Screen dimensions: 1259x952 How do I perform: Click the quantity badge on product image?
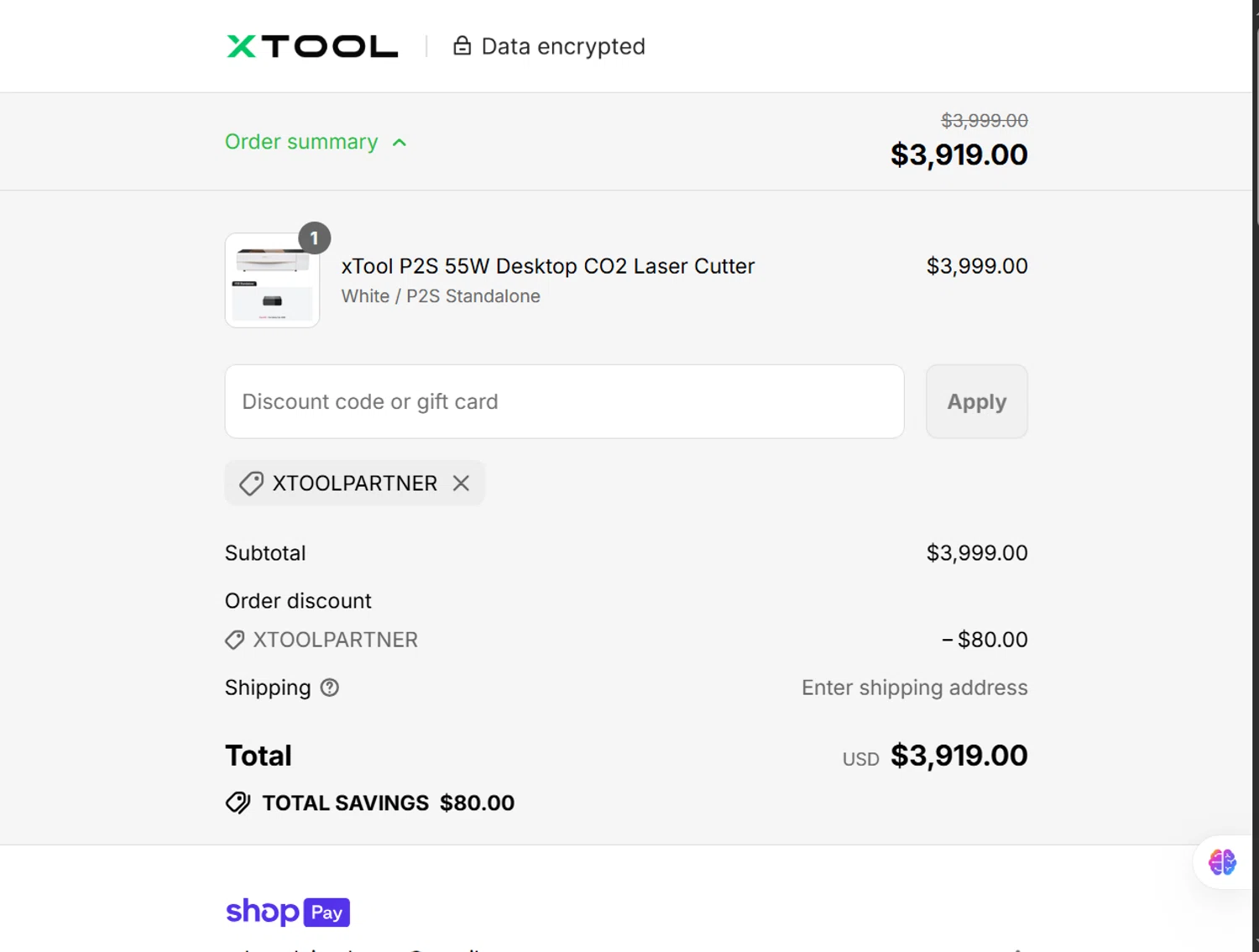pyautogui.click(x=315, y=238)
